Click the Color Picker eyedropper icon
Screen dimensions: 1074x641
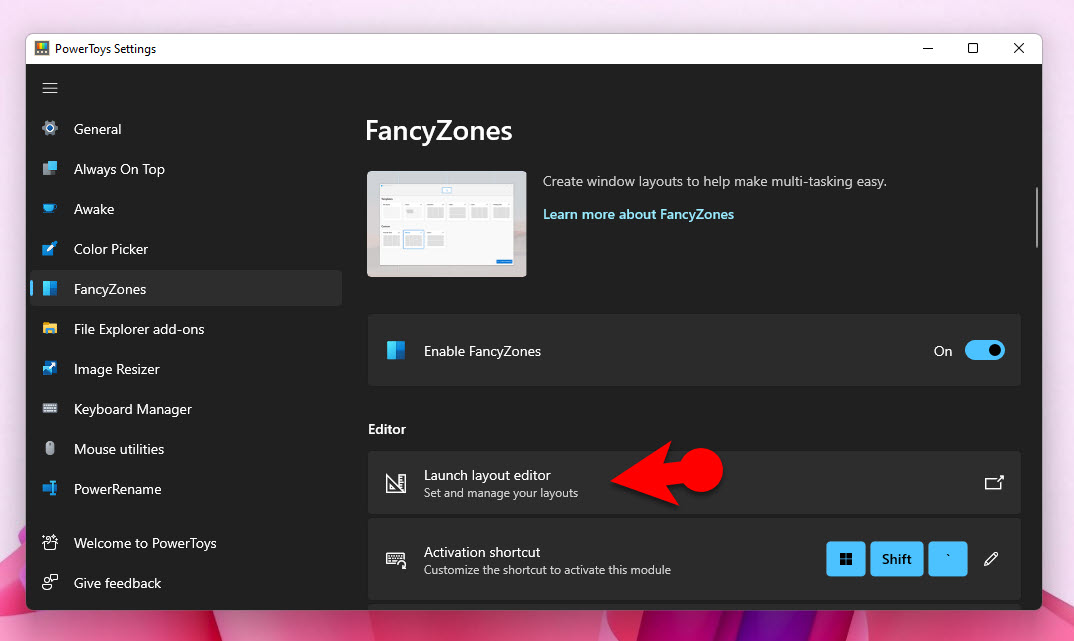coord(50,249)
